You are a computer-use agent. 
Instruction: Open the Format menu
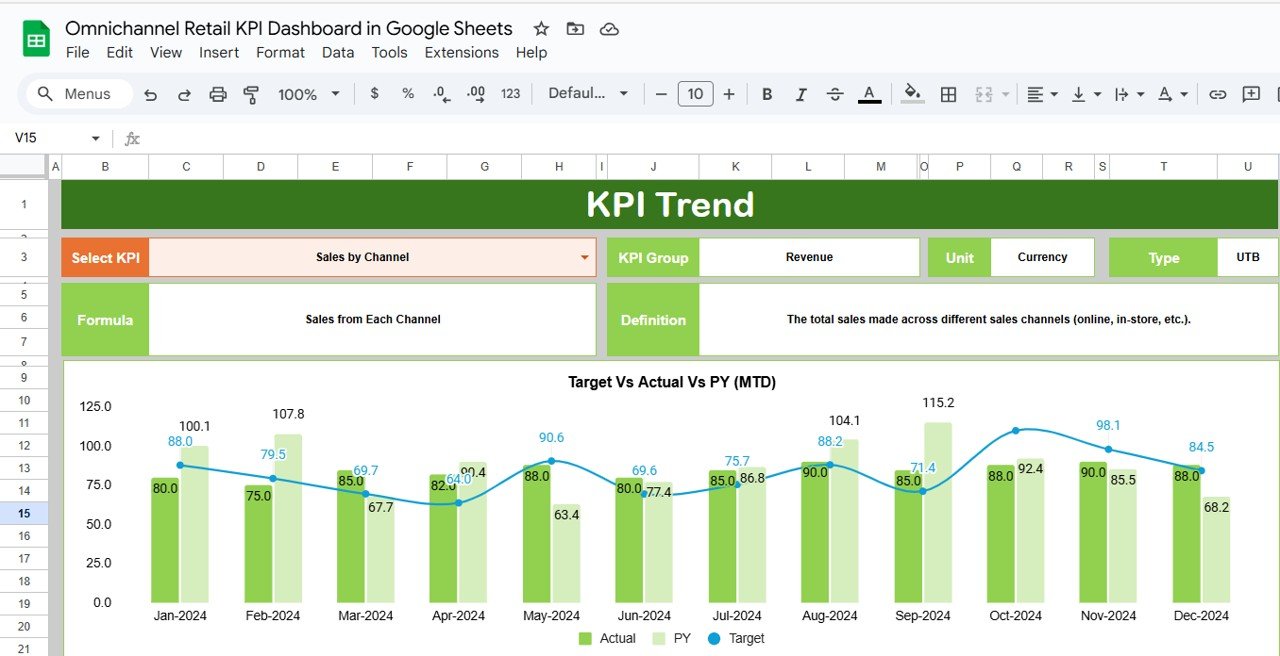click(x=280, y=52)
